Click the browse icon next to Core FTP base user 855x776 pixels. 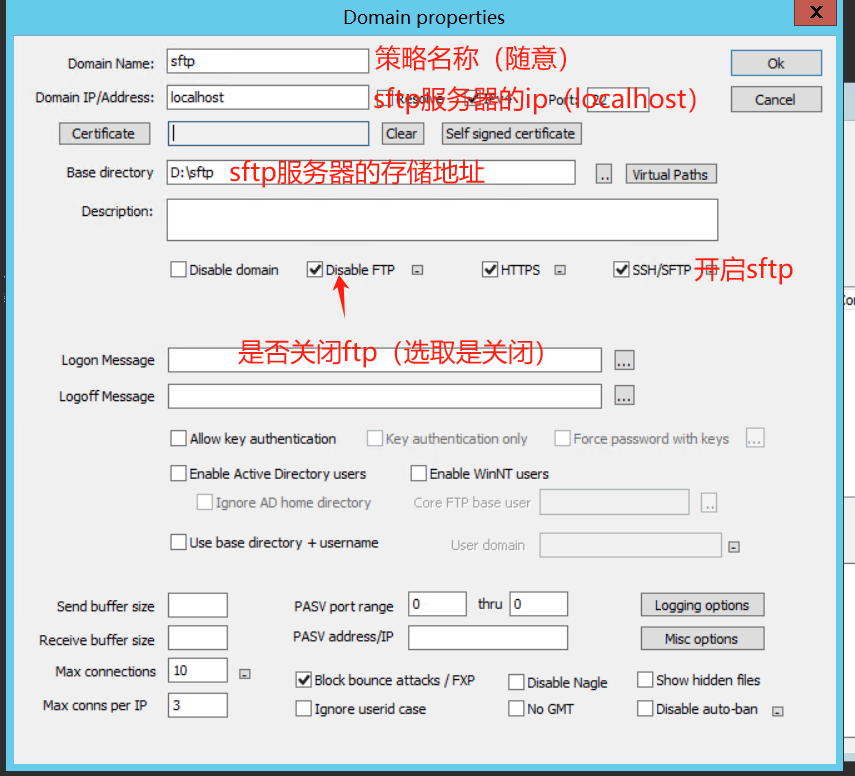click(x=709, y=502)
